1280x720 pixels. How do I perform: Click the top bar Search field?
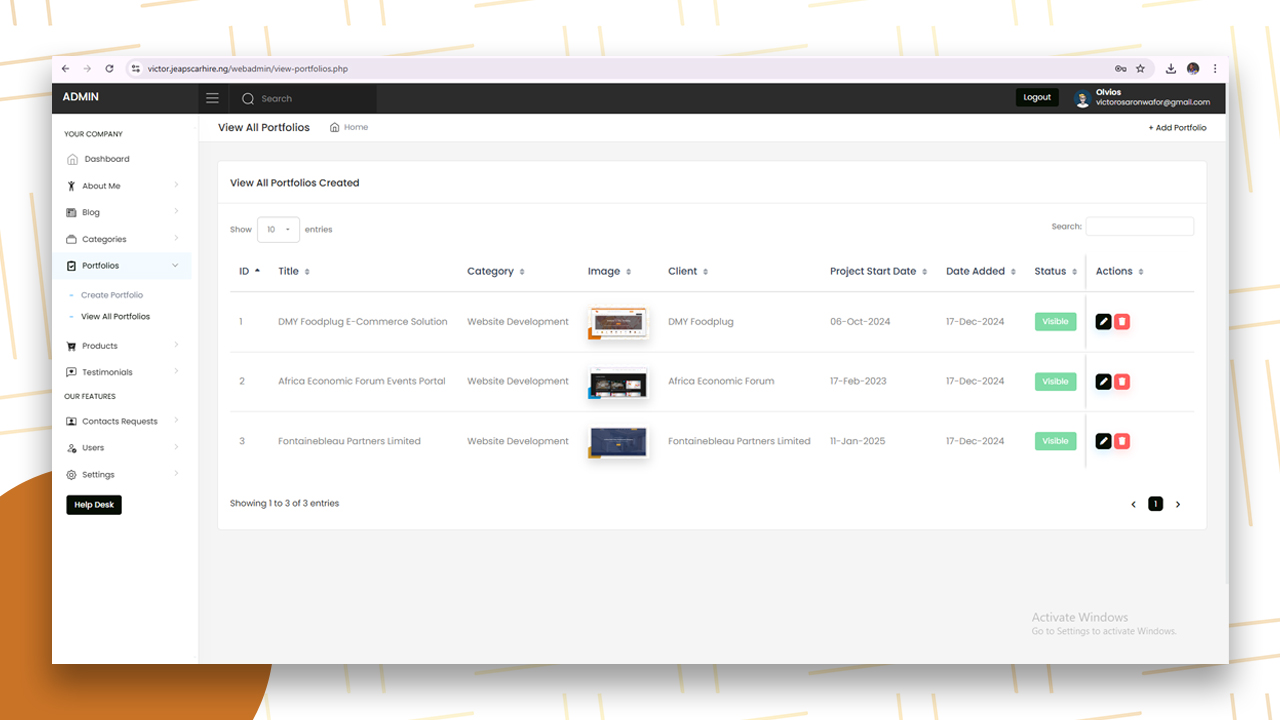pyautogui.click(x=304, y=99)
